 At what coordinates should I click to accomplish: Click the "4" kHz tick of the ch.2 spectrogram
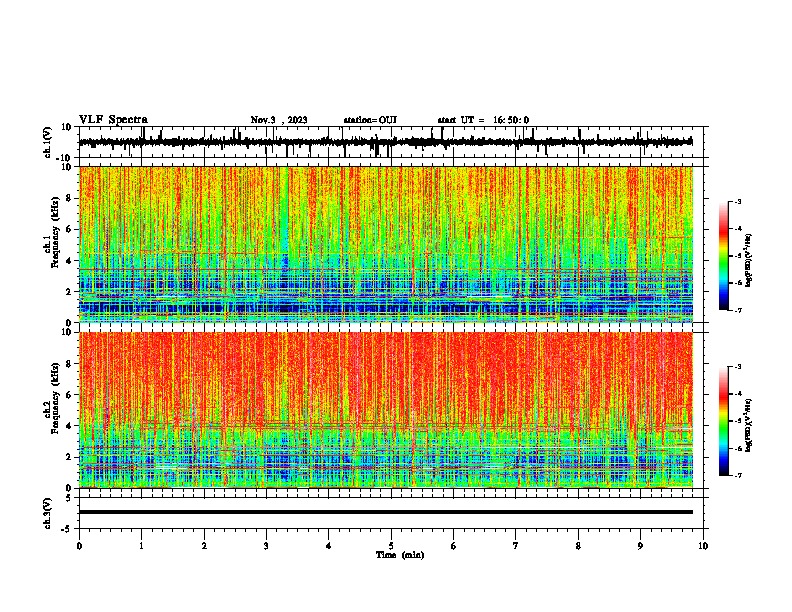point(70,426)
